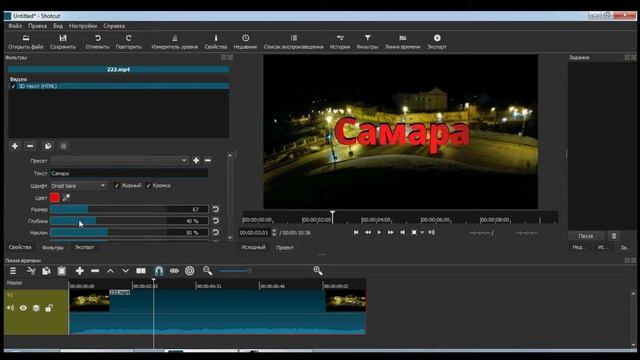This screenshot has width=640, height=360.
Task: Click the red color swatch
Action: 55,198
